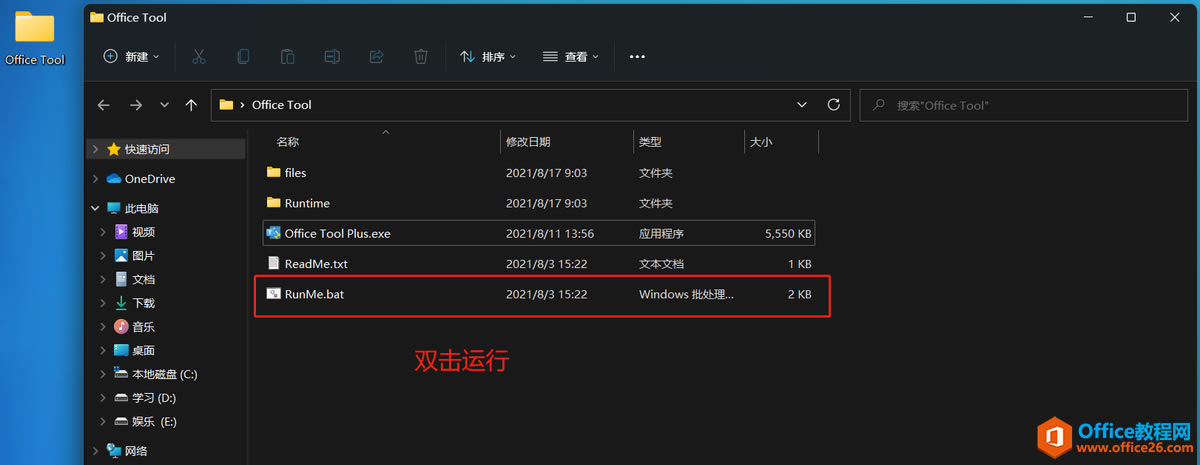
Task: Click the files folder icon
Action: [274, 172]
